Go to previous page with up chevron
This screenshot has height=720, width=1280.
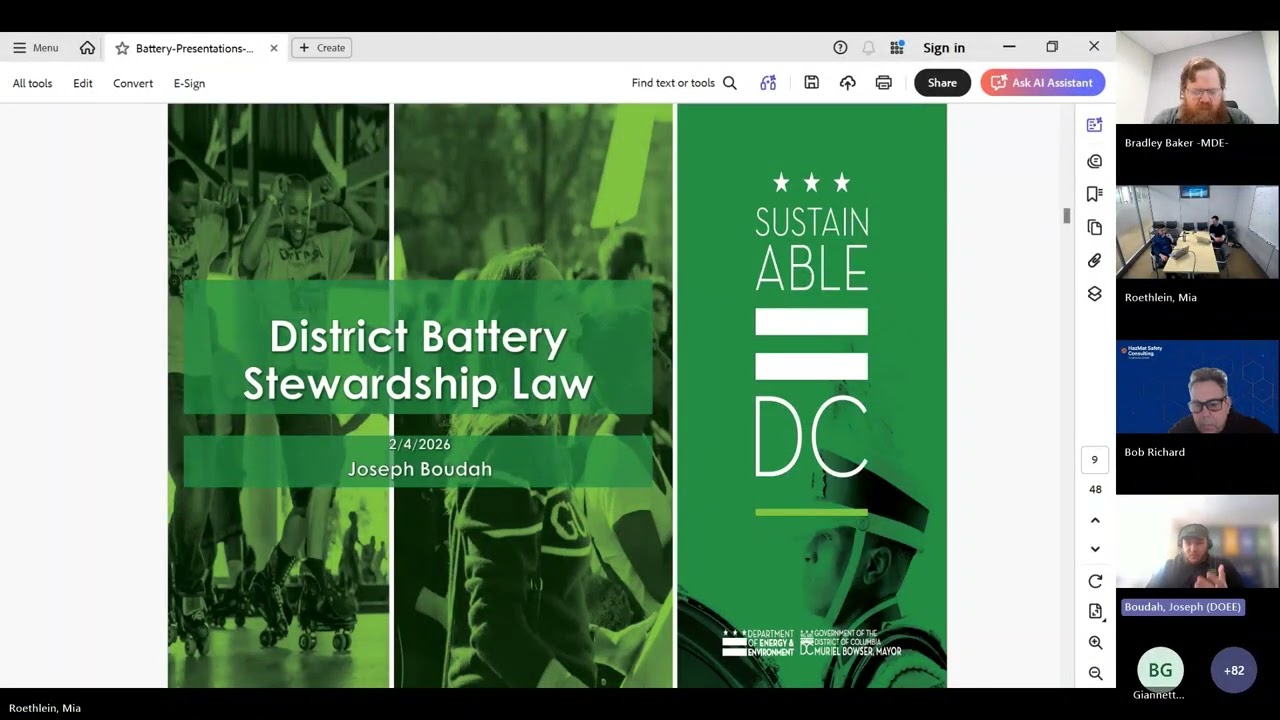(1095, 520)
